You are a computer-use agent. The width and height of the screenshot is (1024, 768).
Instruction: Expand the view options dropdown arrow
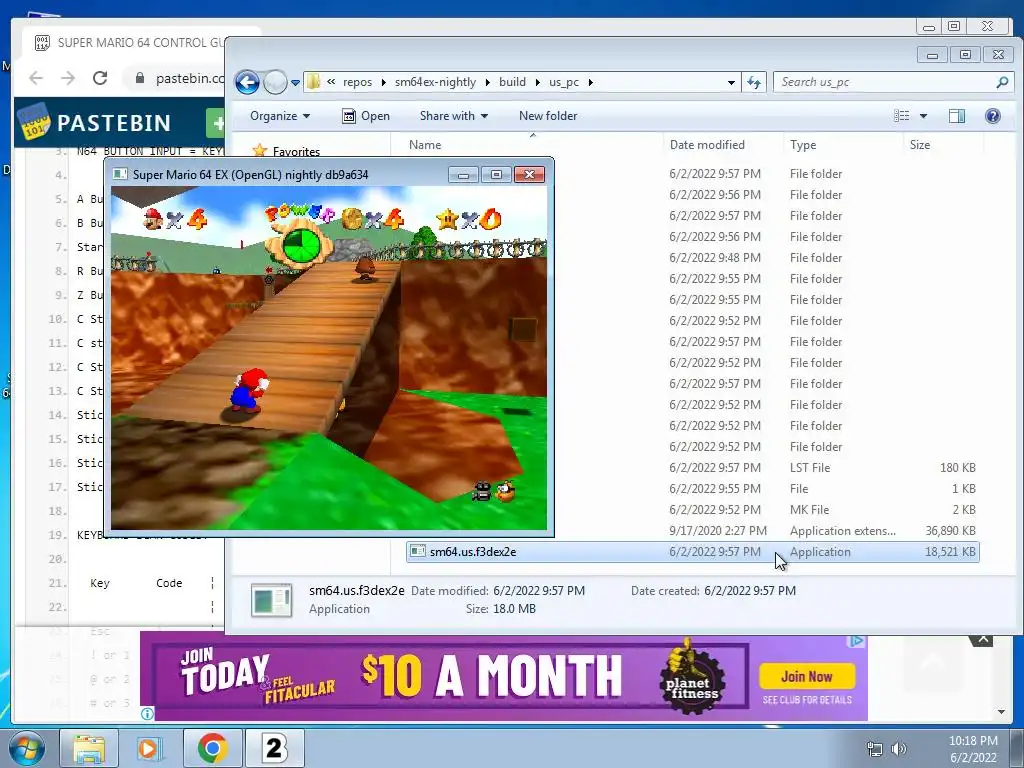point(923,116)
